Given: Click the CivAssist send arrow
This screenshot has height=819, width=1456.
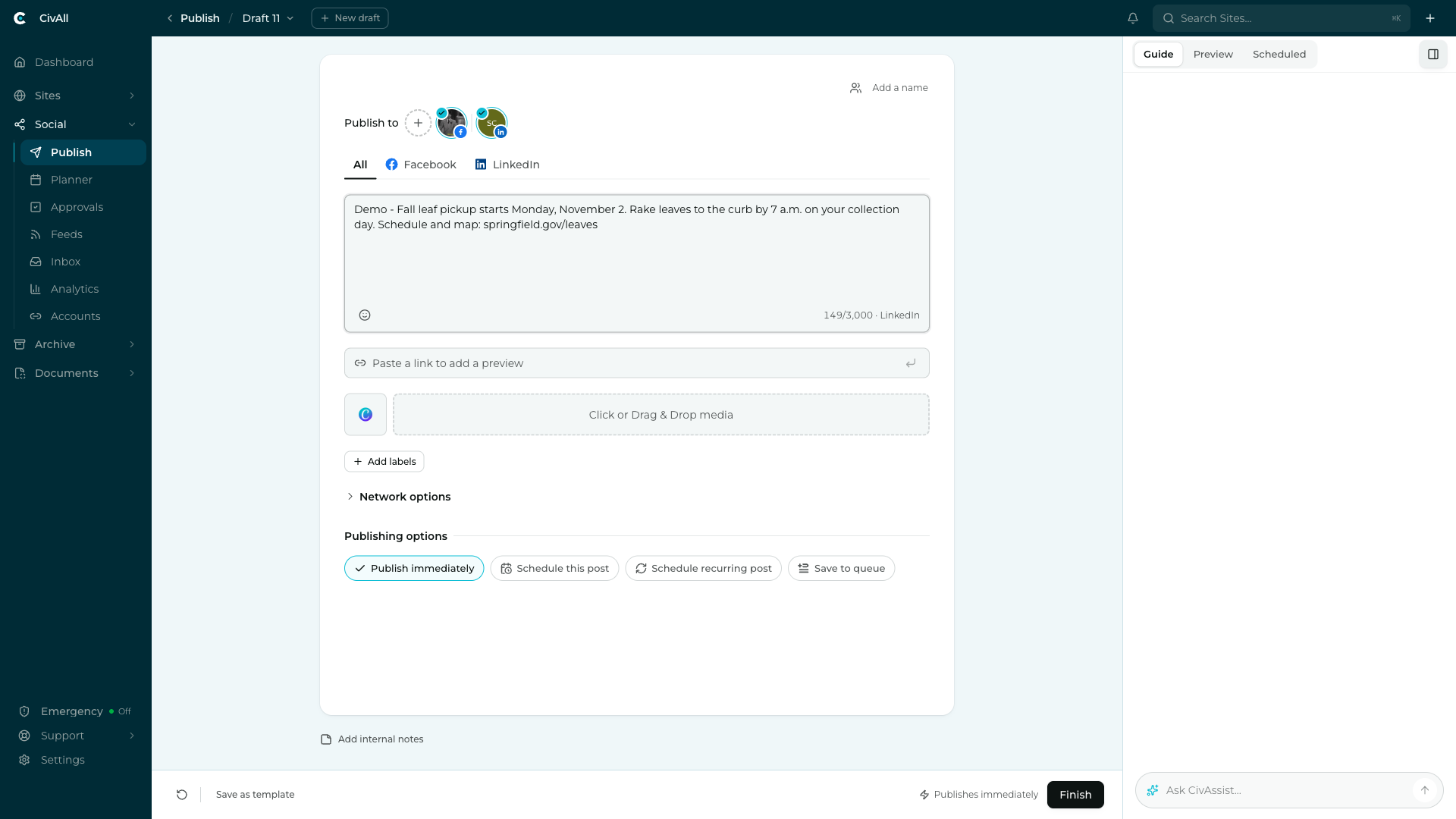Looking at the screenshot, I should tap(1425, 790).
